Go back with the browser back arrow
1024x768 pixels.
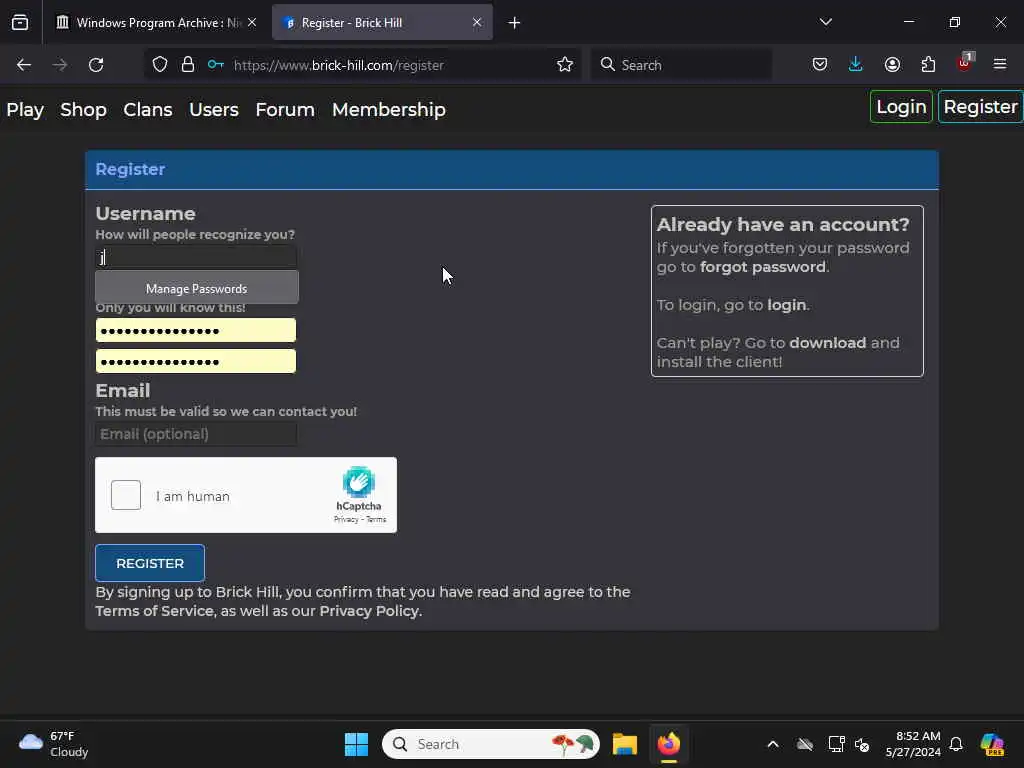coord(24,65)
